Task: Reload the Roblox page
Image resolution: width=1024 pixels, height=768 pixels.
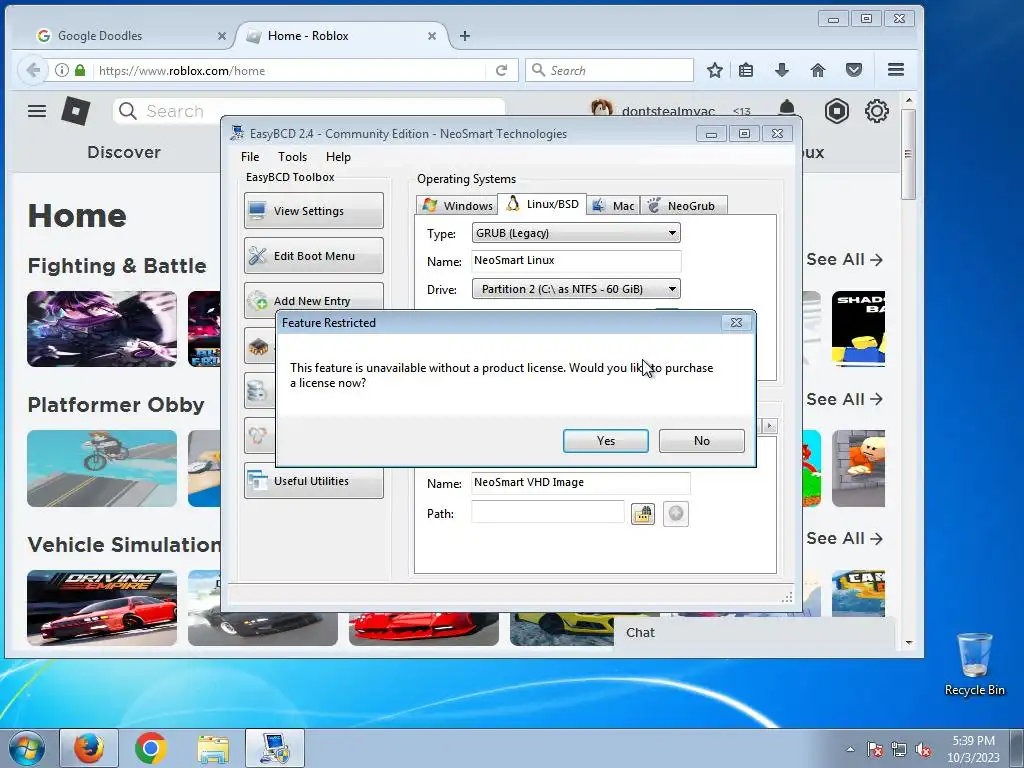Action: (502, 71)
